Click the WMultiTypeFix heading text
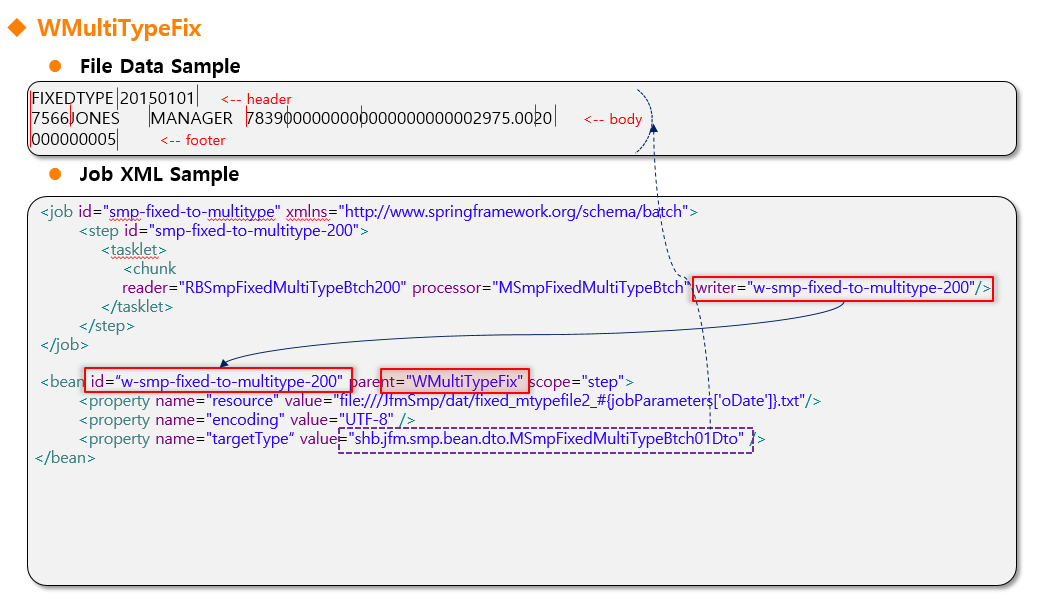1049x607 pixels. click(x=119, y=28)
